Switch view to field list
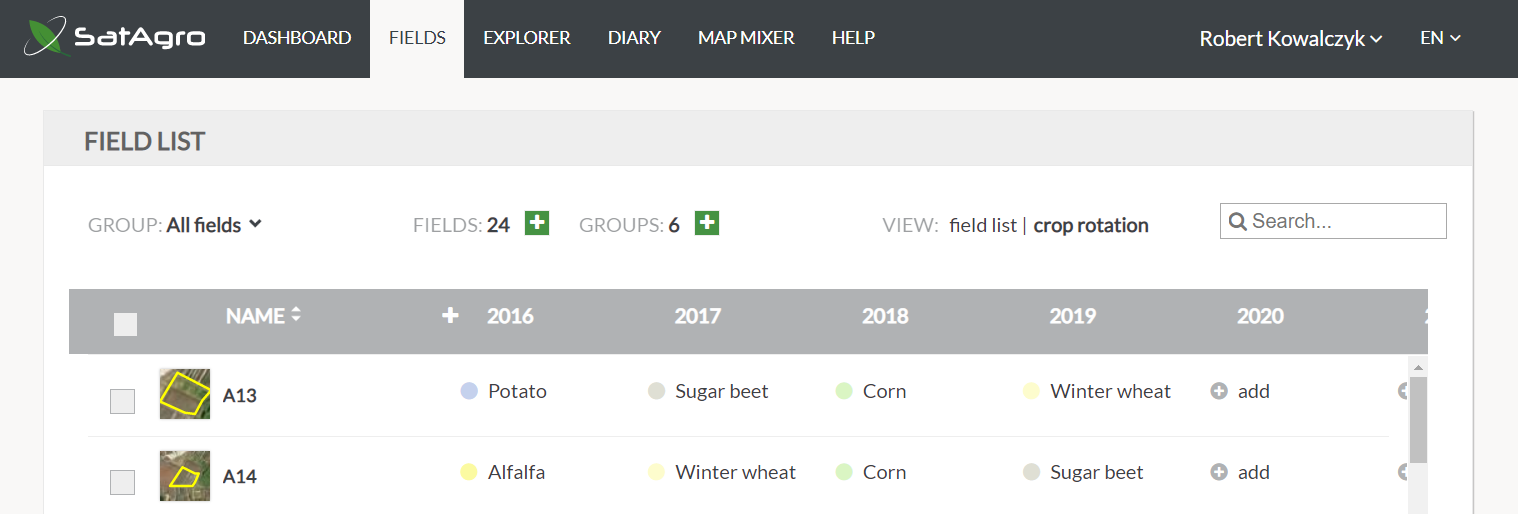1518x514 pixels. coord(983,225)
